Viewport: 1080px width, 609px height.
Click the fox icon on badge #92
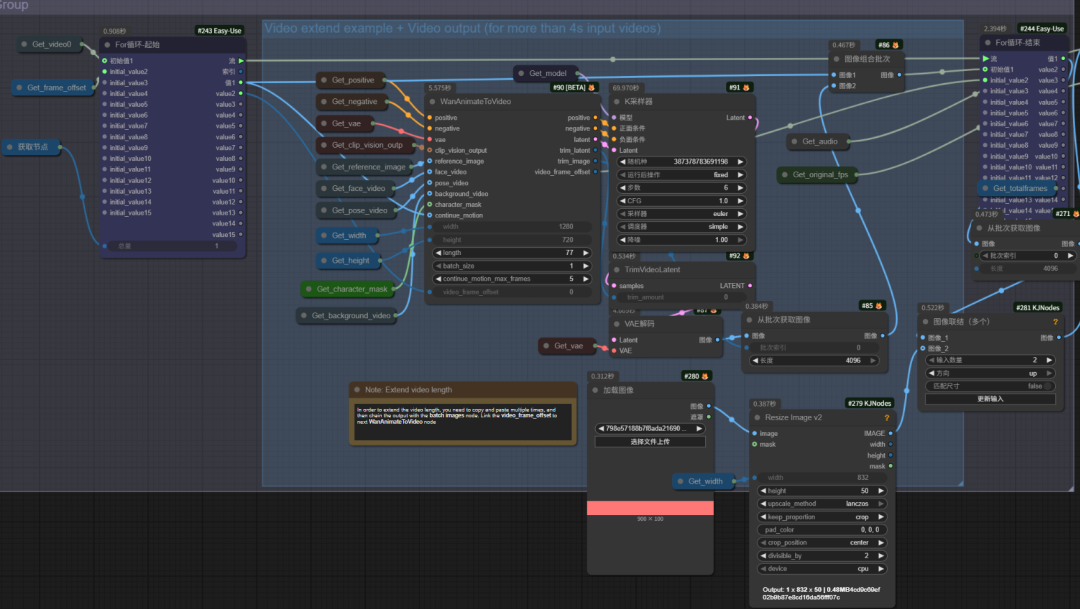[746, 256]
